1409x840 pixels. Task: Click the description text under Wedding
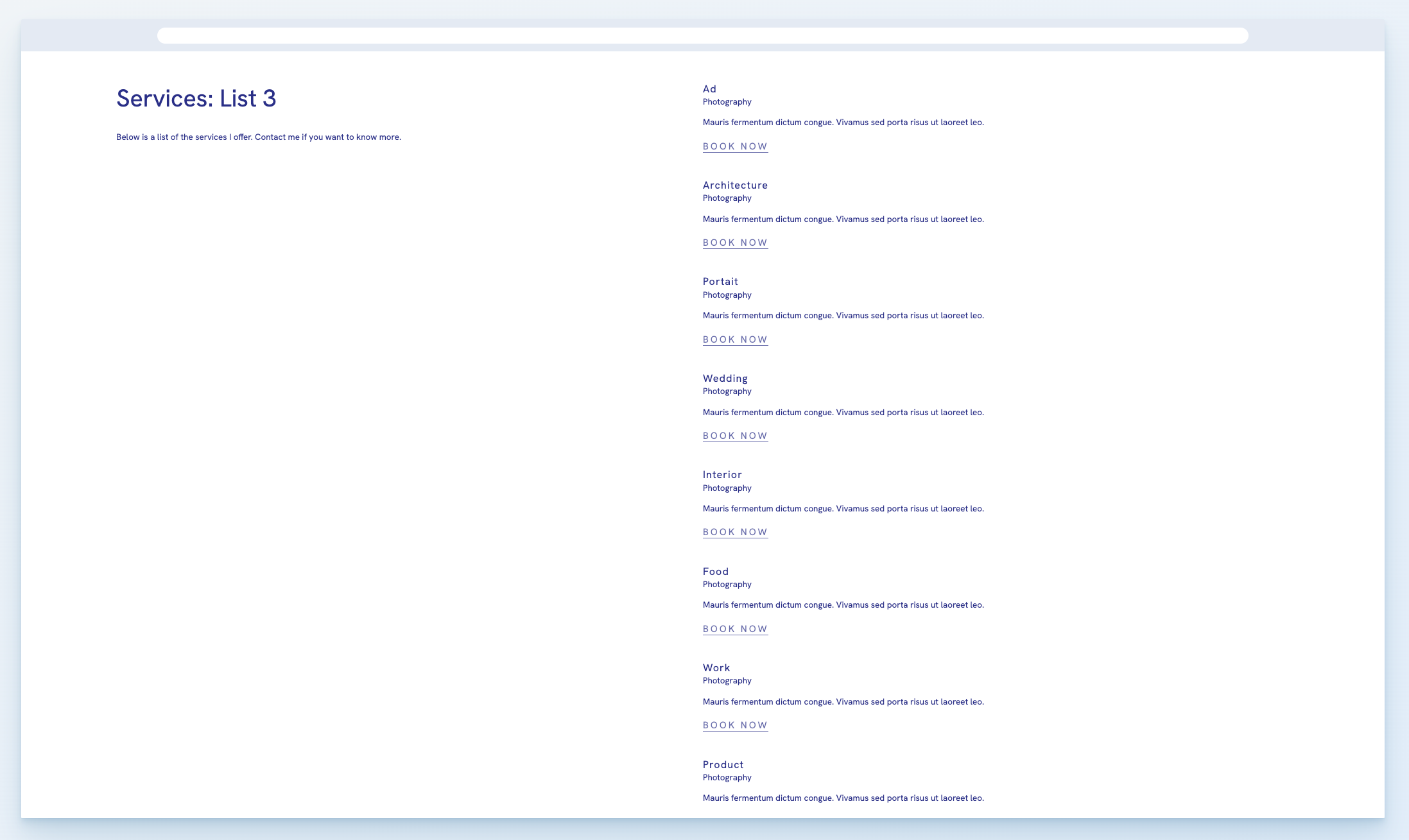843,412
